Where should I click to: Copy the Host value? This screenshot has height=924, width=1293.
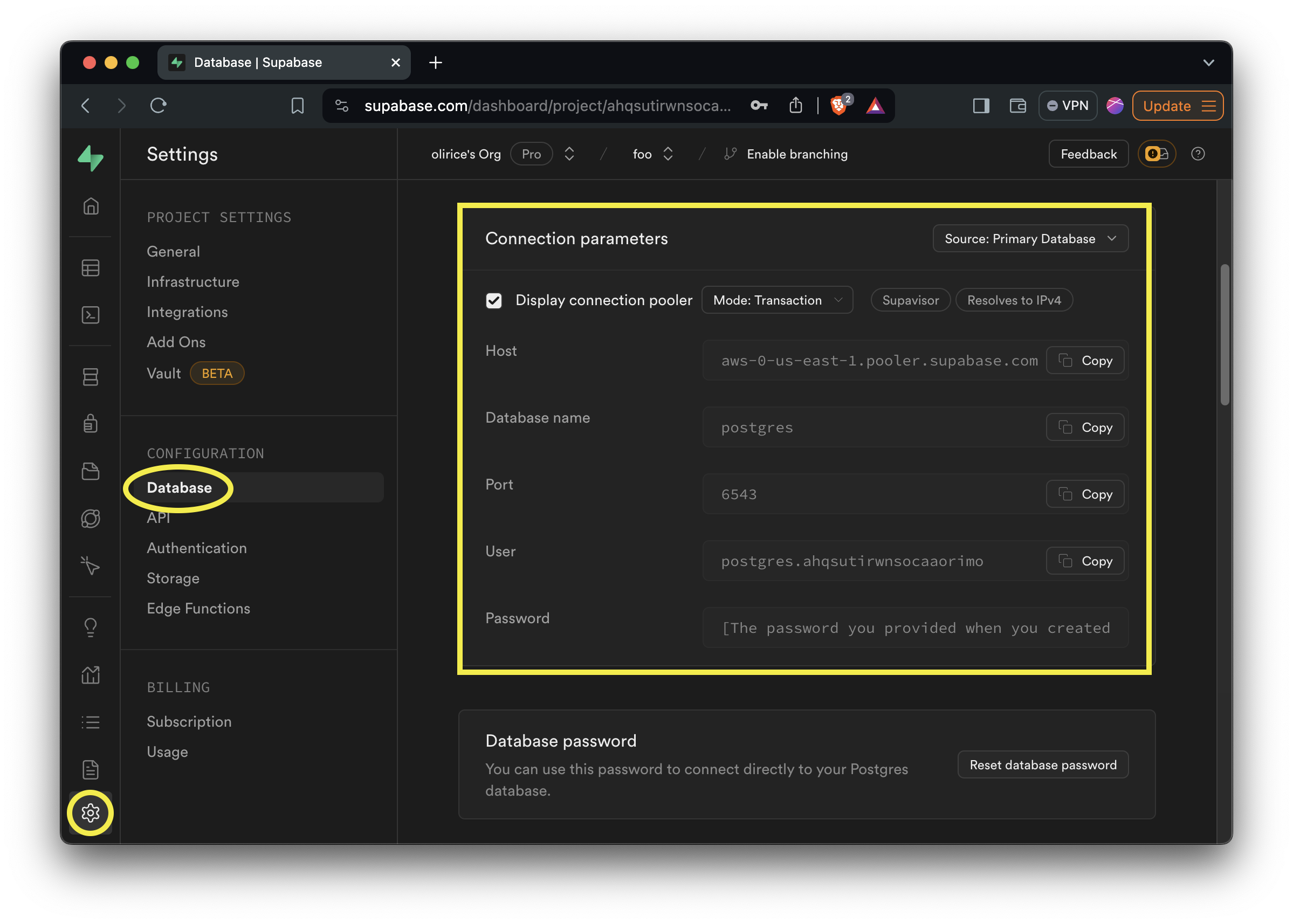point(1085,361)
